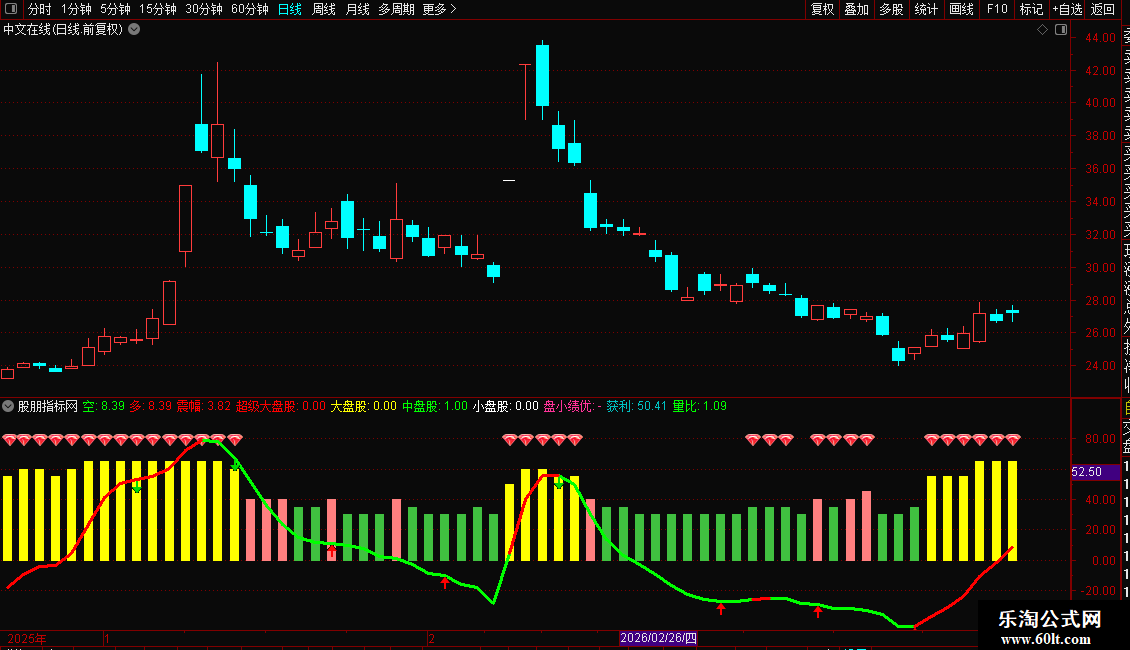Screen dimensions: 1130x650
Task: Click the 叠加 overlay button
Action: [x=857, y=9]
